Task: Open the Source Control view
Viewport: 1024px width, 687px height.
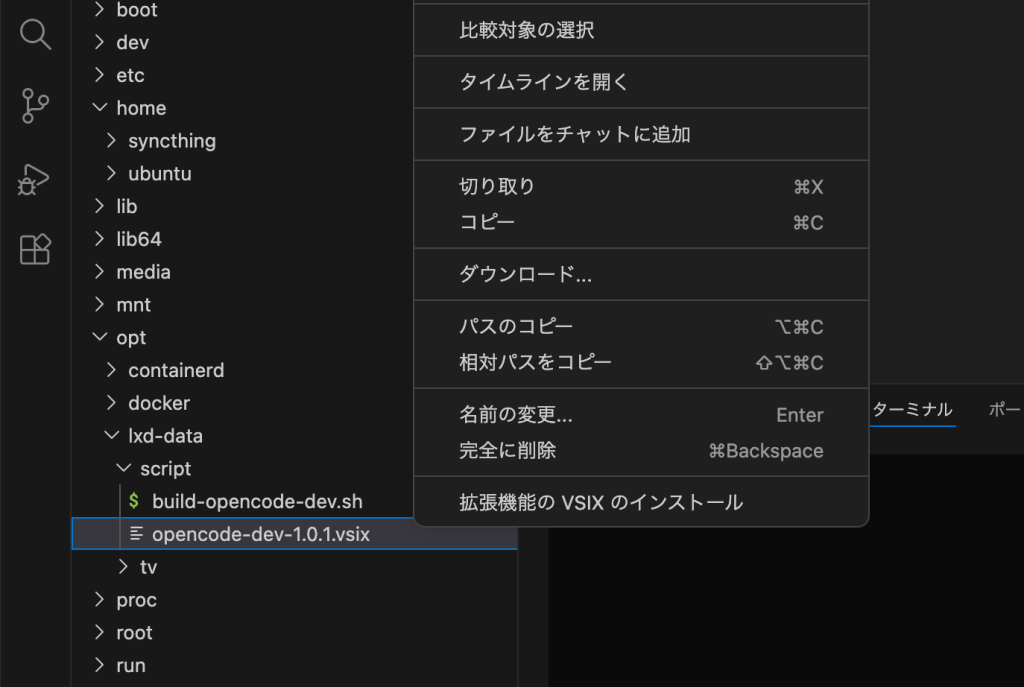Action: (x=35, y=105)
